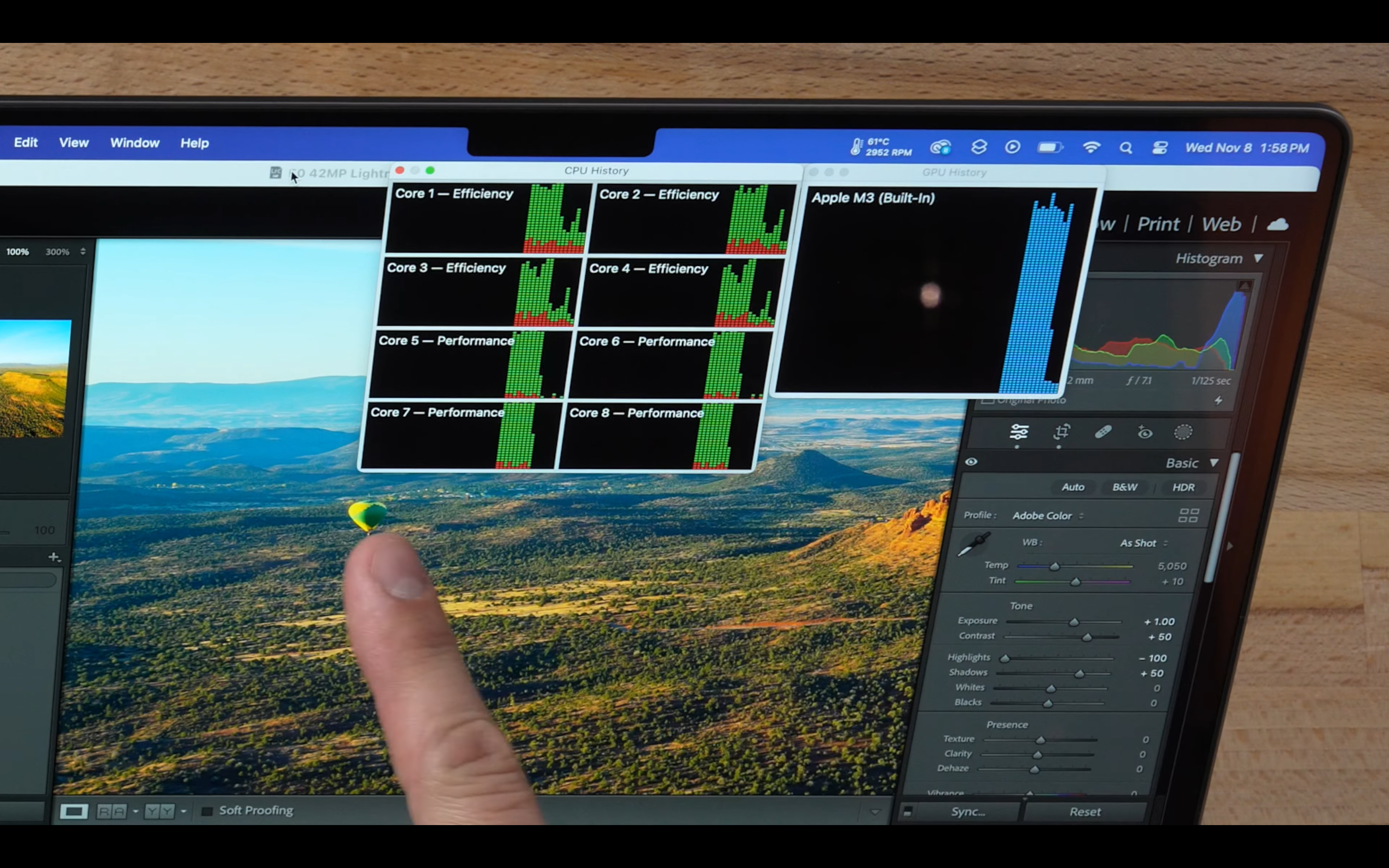1389x868 pixels.
Task: Open macOS Spotlight search icon
Action: 1126,148
